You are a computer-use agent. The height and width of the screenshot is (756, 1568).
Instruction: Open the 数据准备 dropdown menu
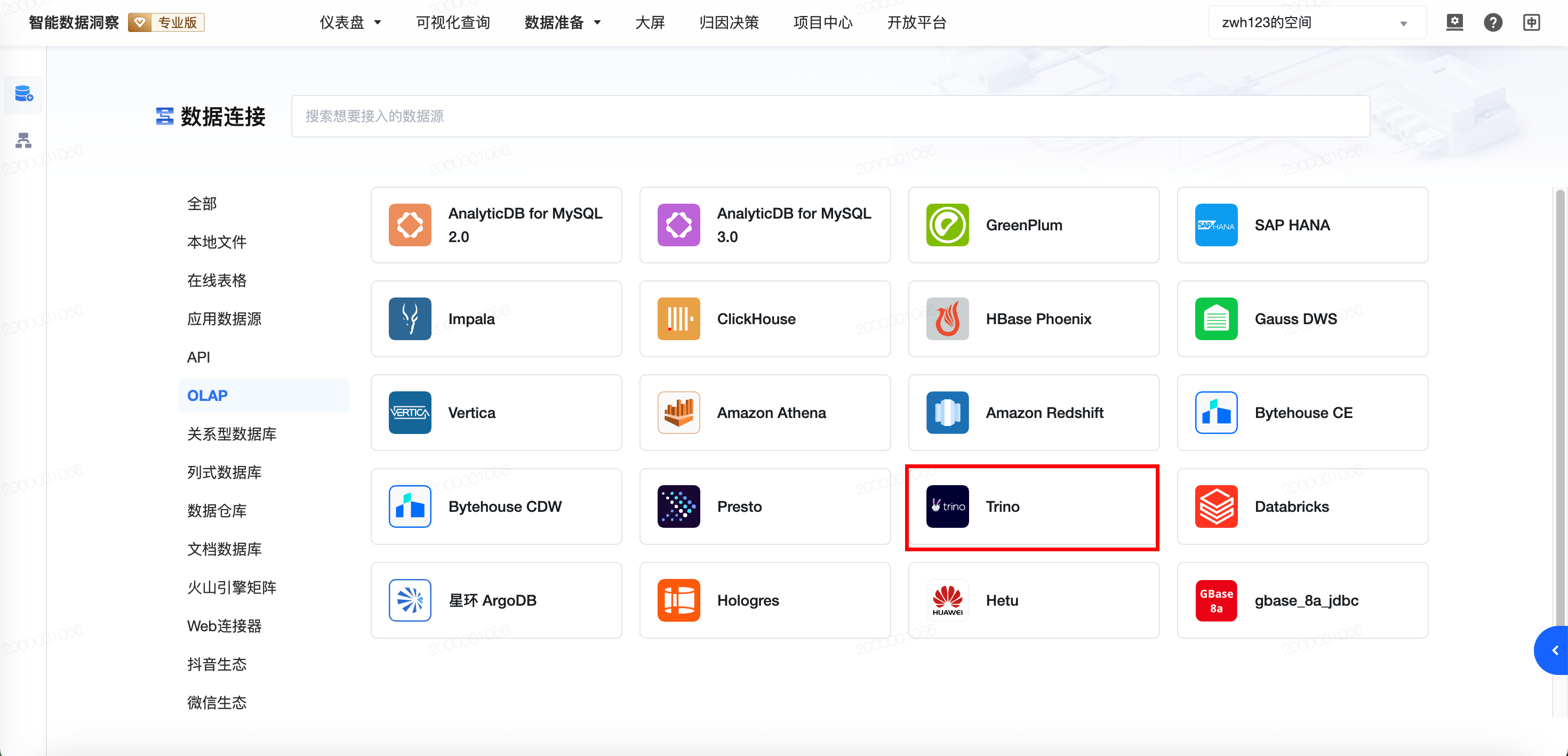click(x=563, y=22)
